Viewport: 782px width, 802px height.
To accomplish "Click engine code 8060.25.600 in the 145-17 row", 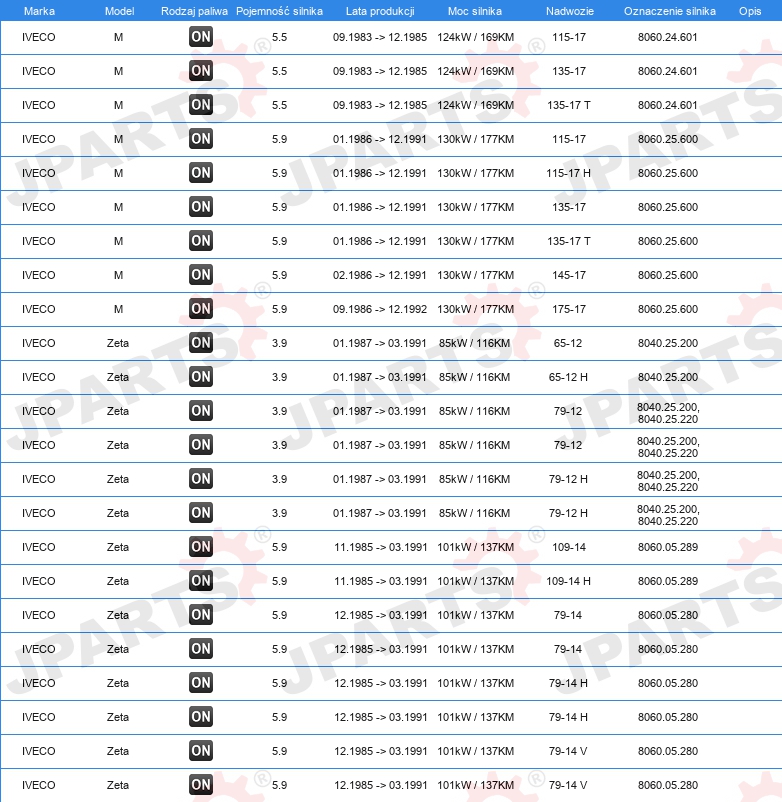I will click(667, 275).
